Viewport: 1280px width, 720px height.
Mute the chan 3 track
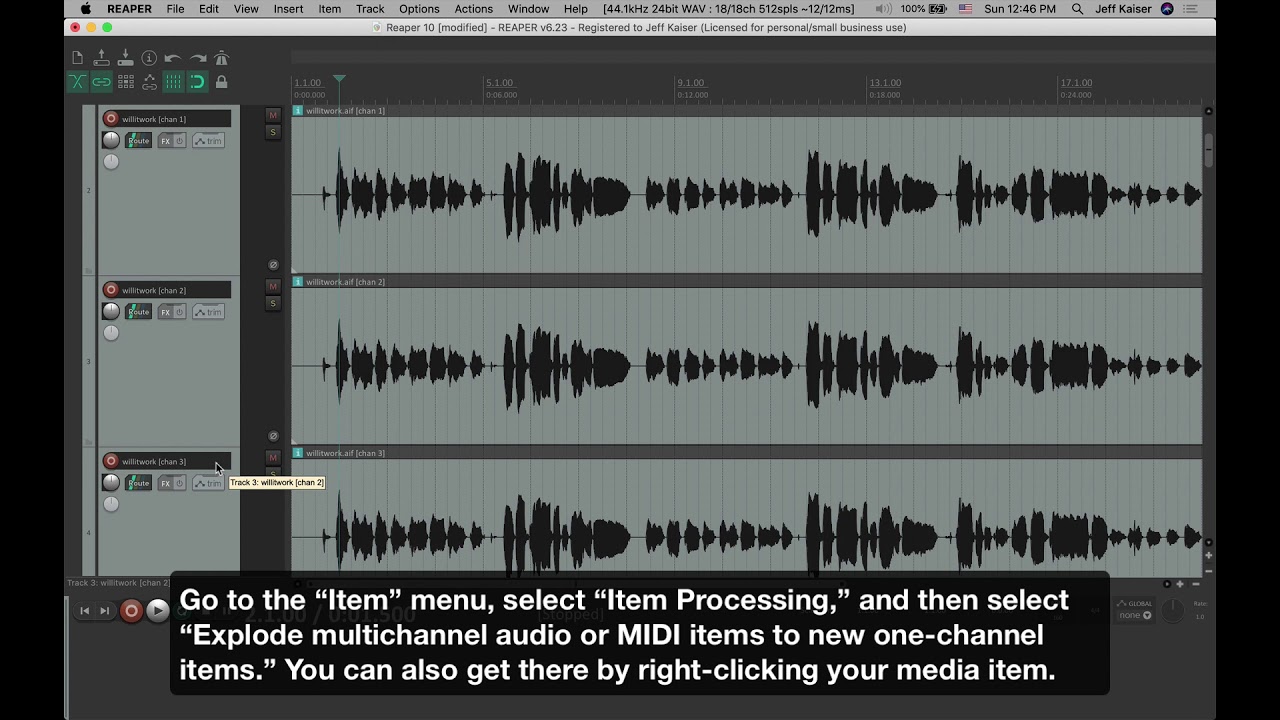click(x=273, y=457)
